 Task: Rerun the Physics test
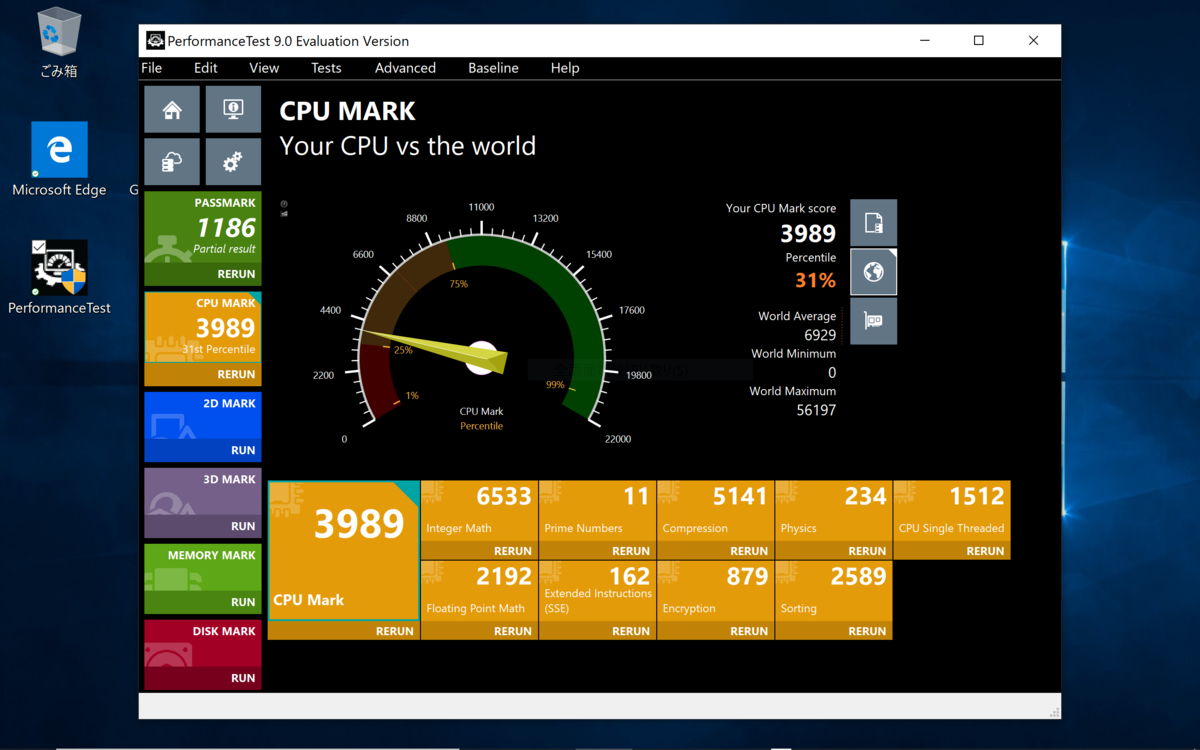click(x=867, y=551)
